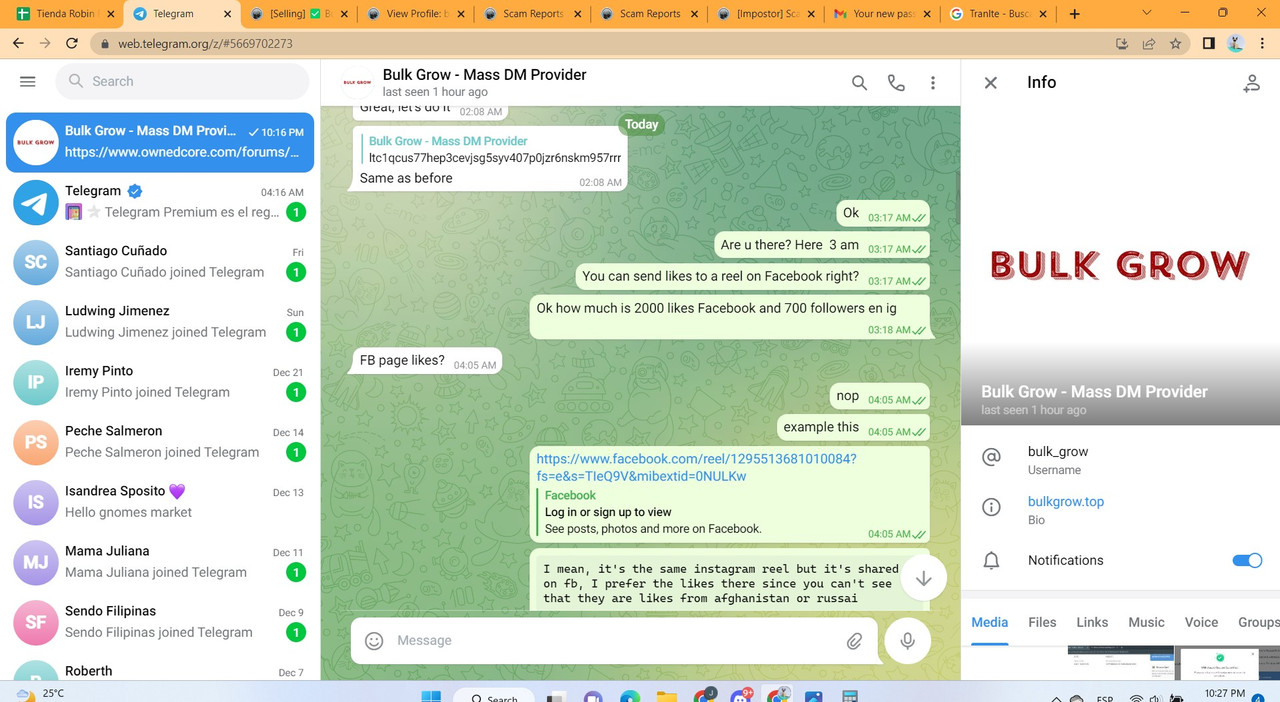Screen dimensions: 1280x702
Task: Switch to the Gmail Your new password tab
Action: coord(882,14)
